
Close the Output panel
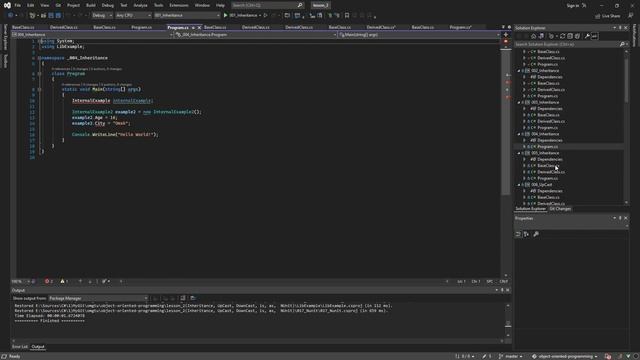(x=508, y=290)
